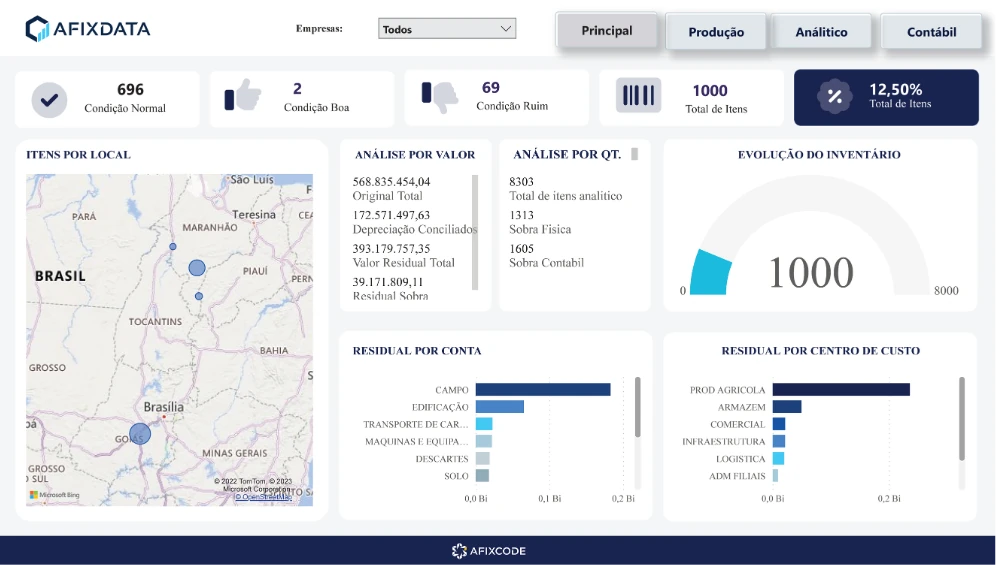
Task: Click the thumbs-up Condição Boa icon
Action: (x=243, y=97)
